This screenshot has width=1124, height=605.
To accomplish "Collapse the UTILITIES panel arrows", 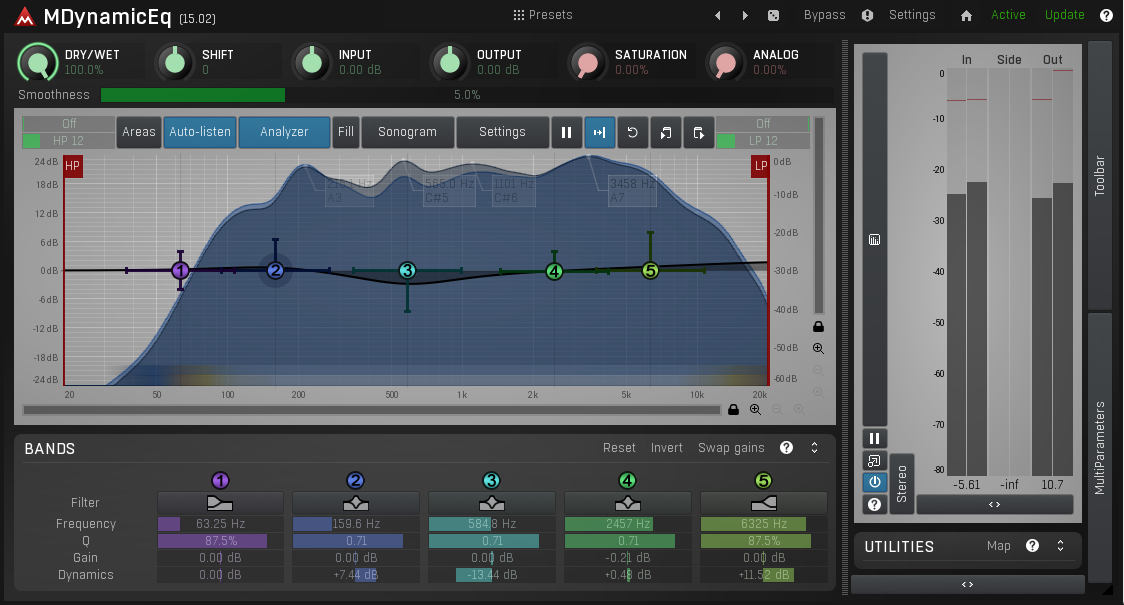I will pos(1060,546).
